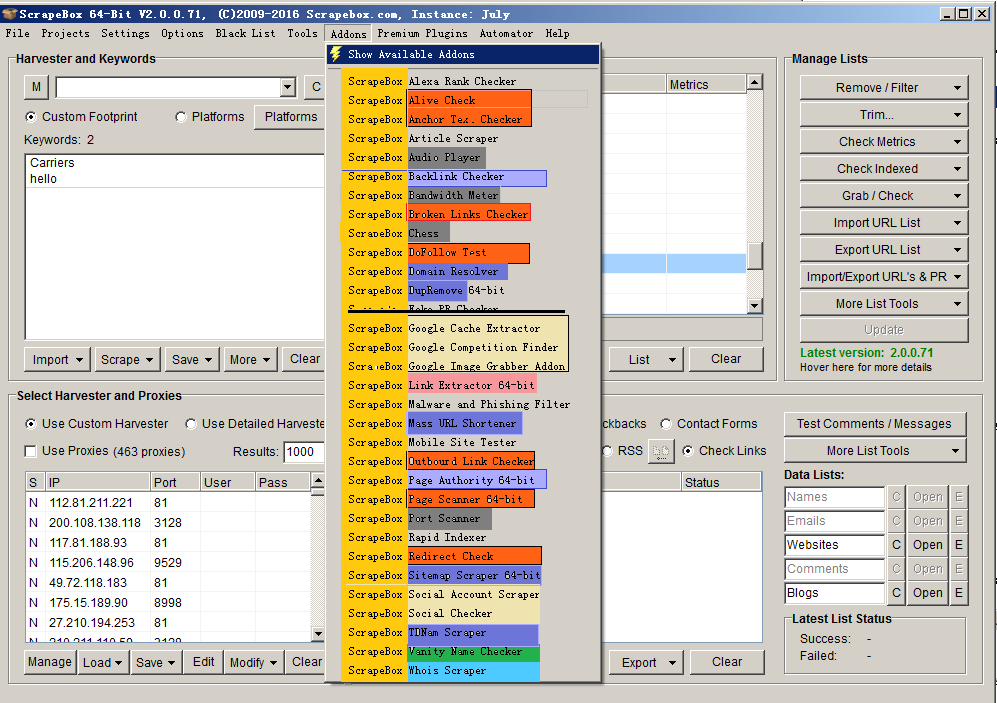The height and width of the screenshot is (703, 997).
Task: Click the Platforms button
Action: (291, 117)
